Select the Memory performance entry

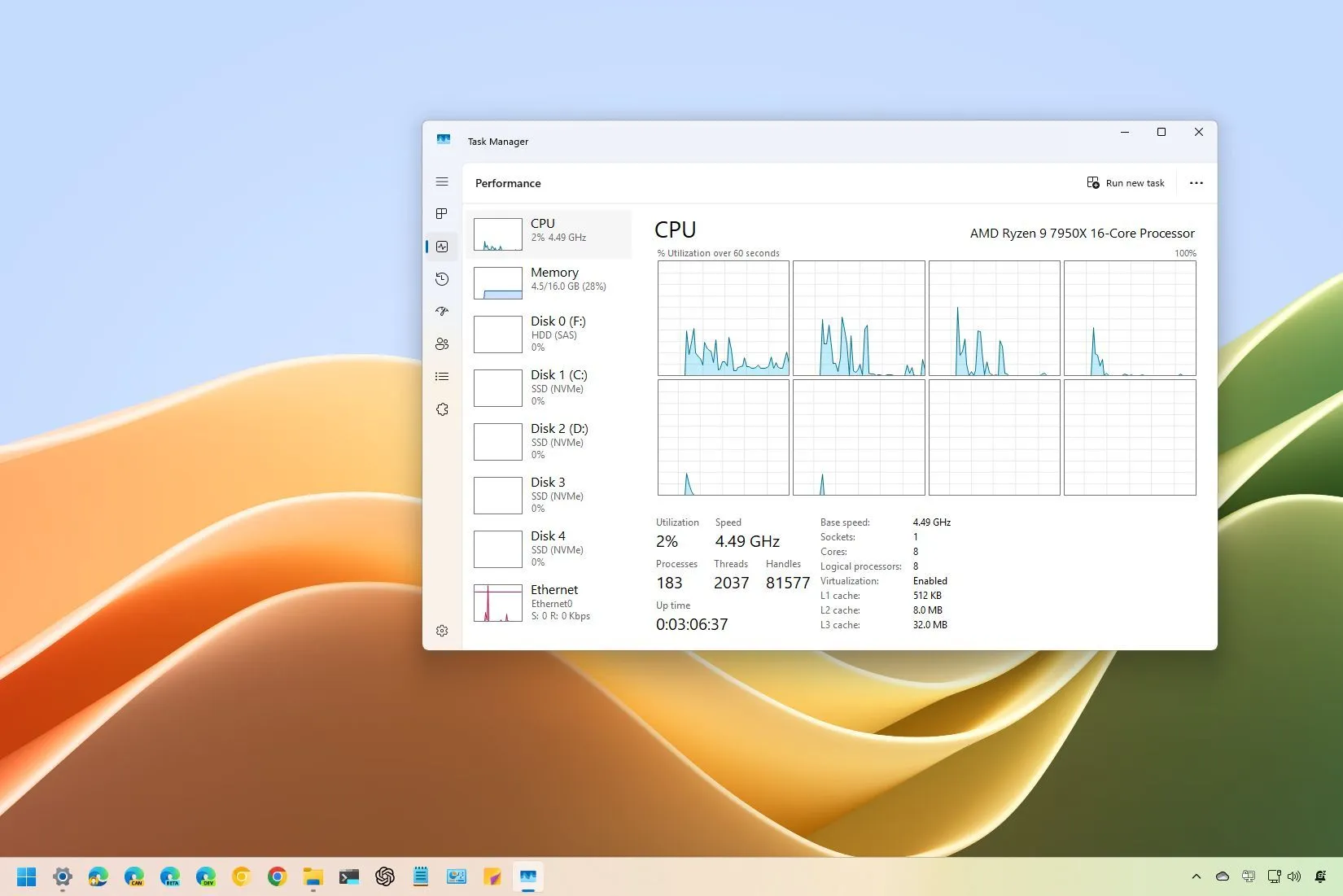pyautogui.click(x=549, y=283)
